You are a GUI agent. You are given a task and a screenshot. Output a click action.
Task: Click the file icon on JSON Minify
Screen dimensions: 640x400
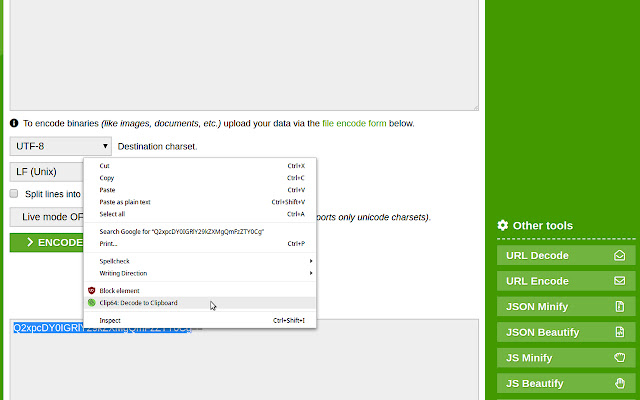[620, 307]
